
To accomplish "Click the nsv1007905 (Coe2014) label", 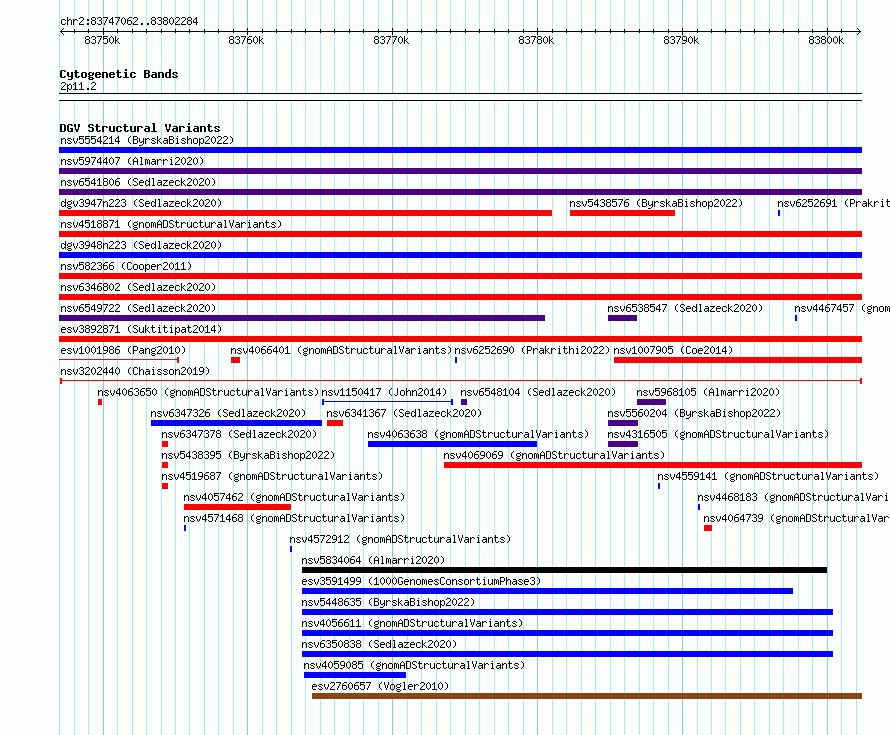I will (673, 350).
